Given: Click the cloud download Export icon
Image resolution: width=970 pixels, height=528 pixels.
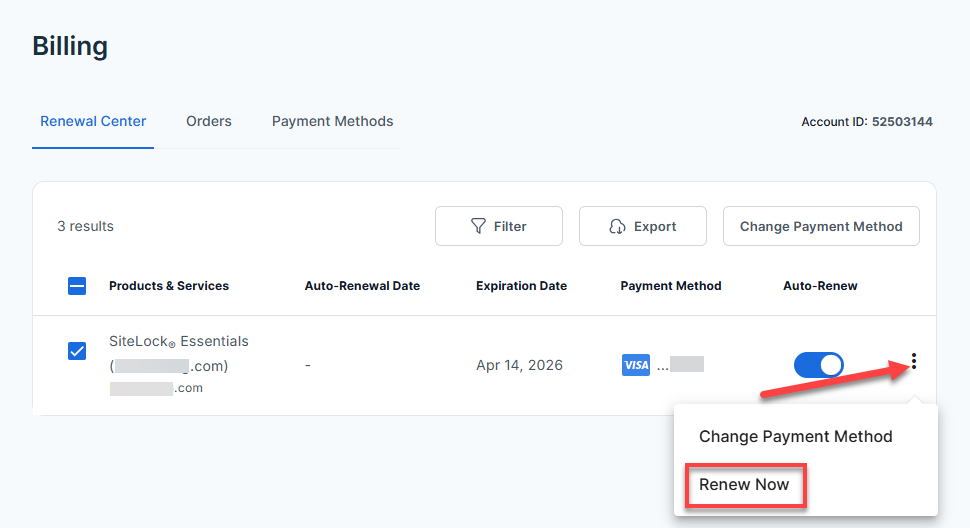Looking at the screenshot, I should (x=618, y=227).
